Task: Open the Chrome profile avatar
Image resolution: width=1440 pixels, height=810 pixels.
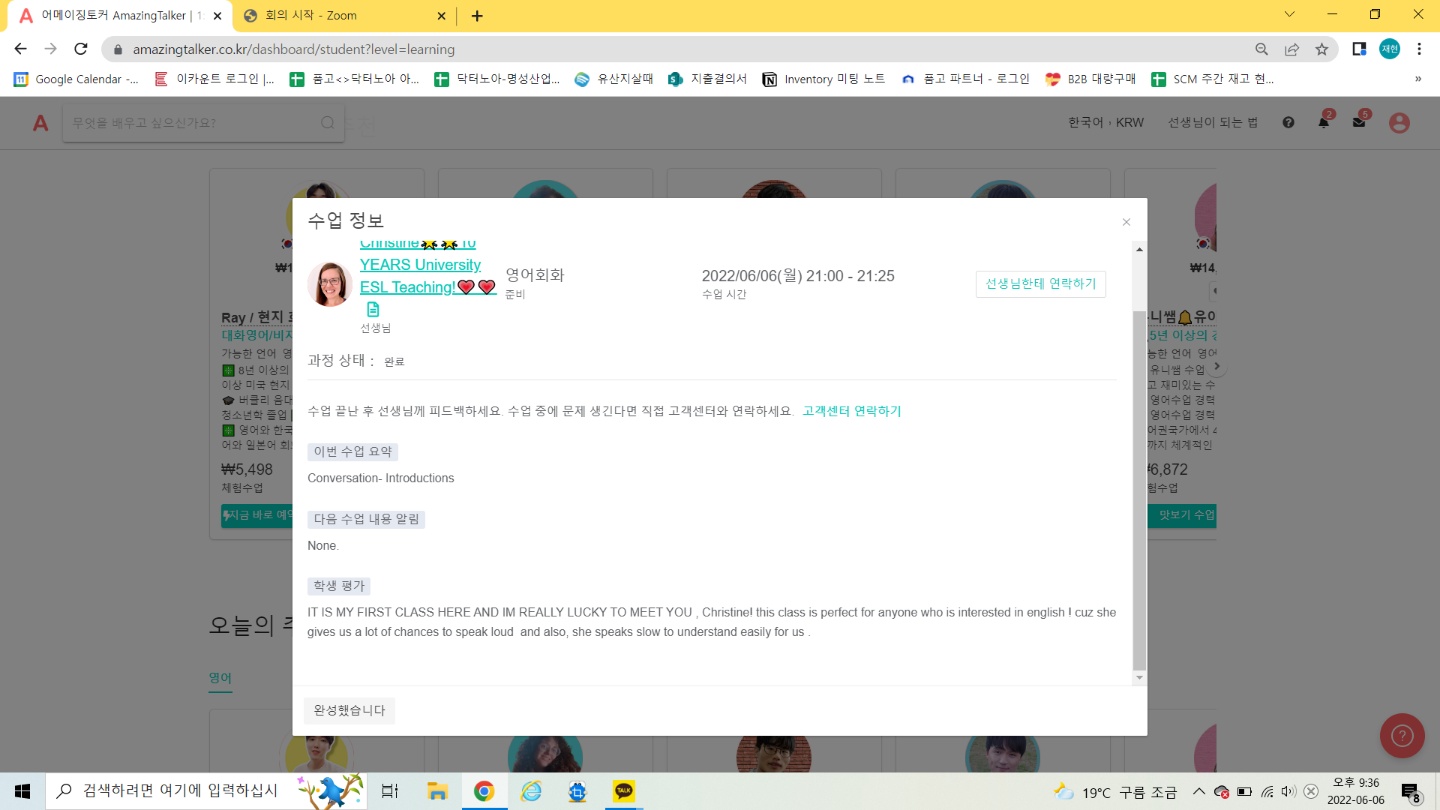Action: pyautogui.click(x=1390, y=49)
